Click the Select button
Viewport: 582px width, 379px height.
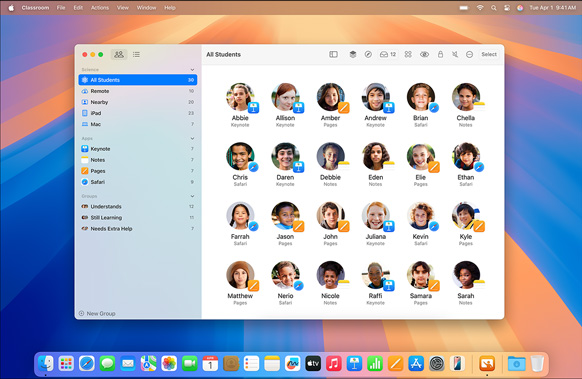489,55
